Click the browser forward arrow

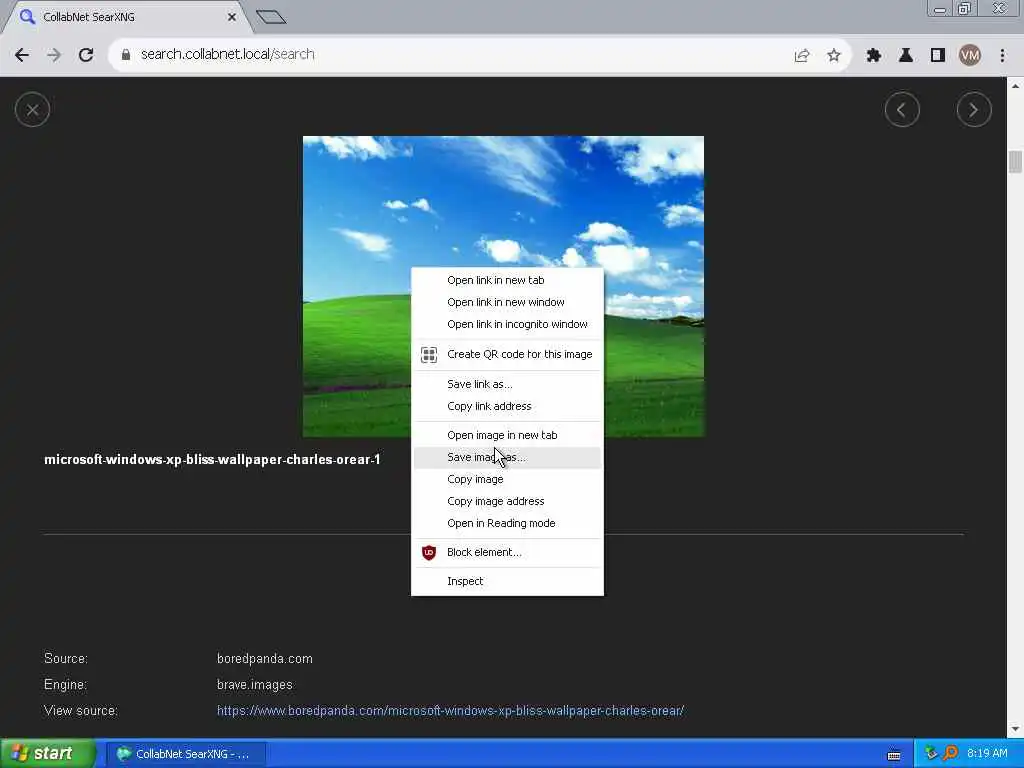pos(54,55)
